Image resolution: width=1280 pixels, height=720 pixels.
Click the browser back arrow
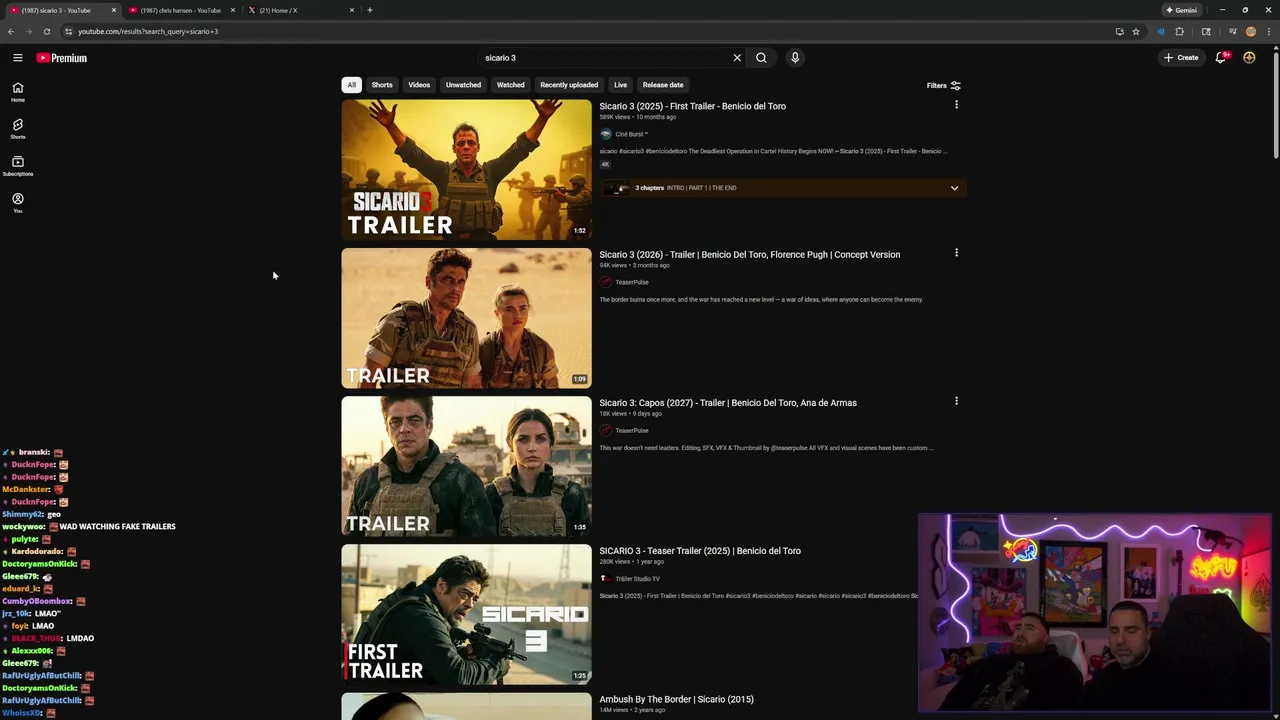[x=11, y=31]
